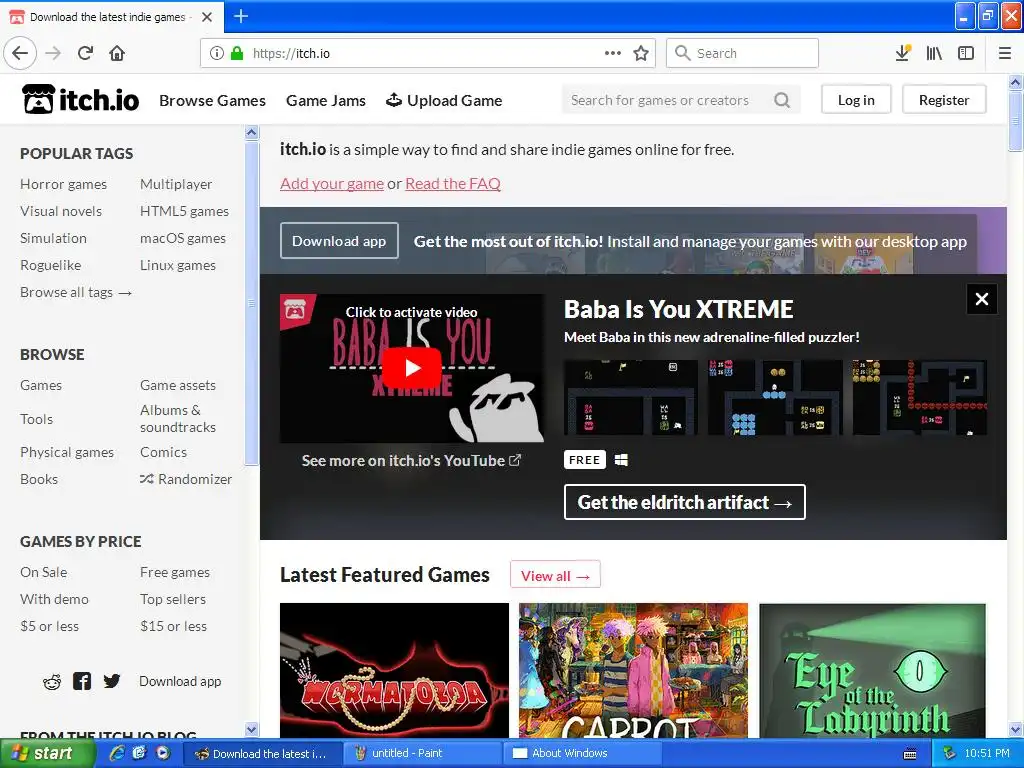
Task: Open the Firefox downloads arrow icon
Action: click(903, 53)
